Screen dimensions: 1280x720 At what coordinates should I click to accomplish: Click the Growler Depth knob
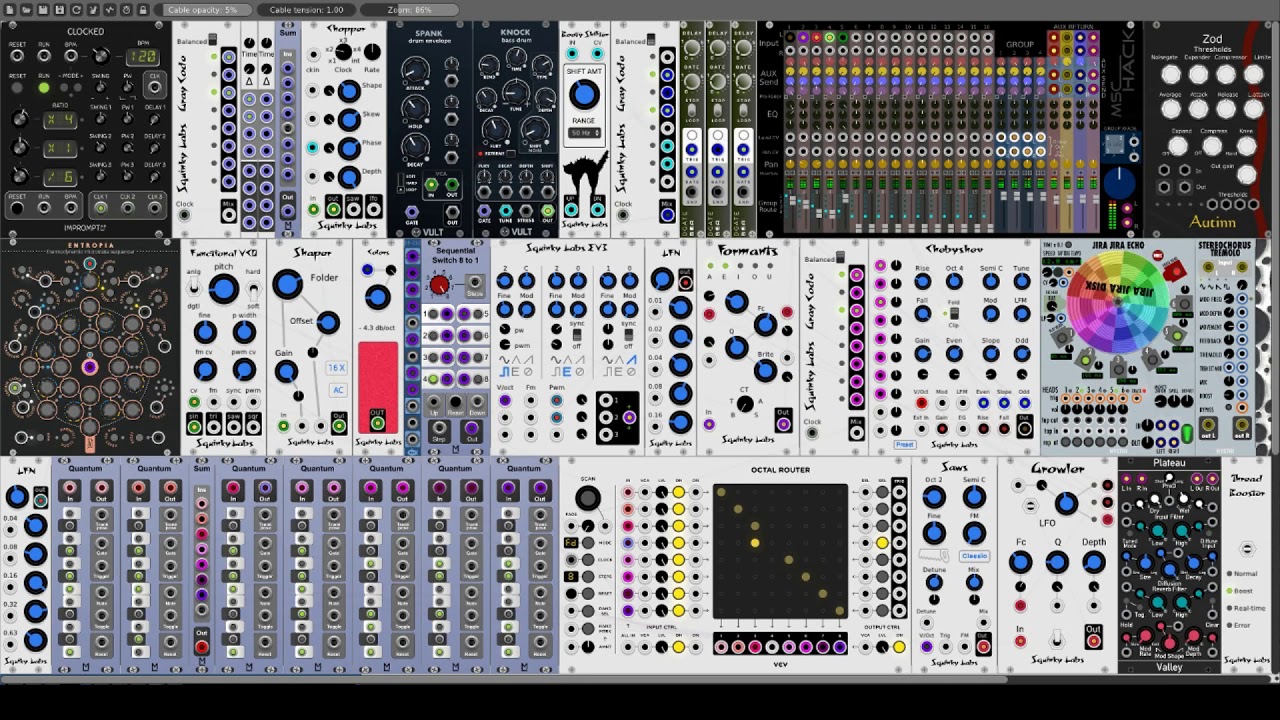tap(1094, 562)
